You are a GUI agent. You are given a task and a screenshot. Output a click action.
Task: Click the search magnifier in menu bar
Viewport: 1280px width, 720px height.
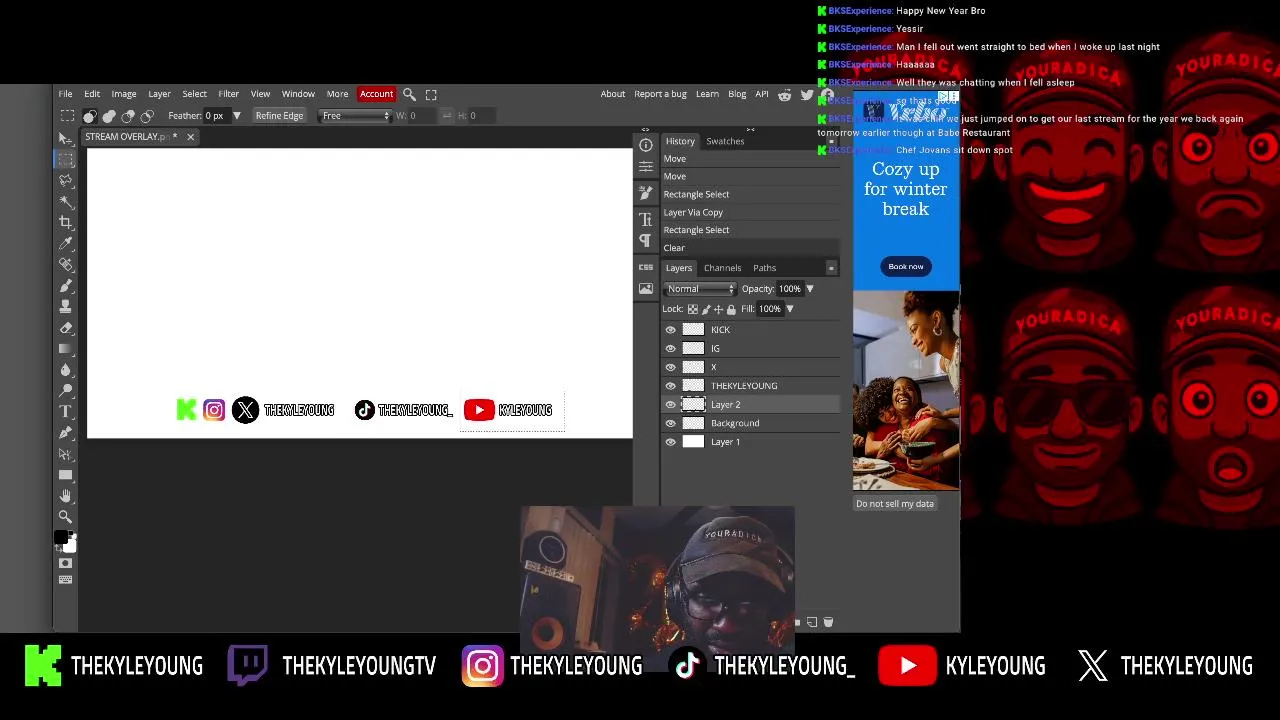[409, 94]
